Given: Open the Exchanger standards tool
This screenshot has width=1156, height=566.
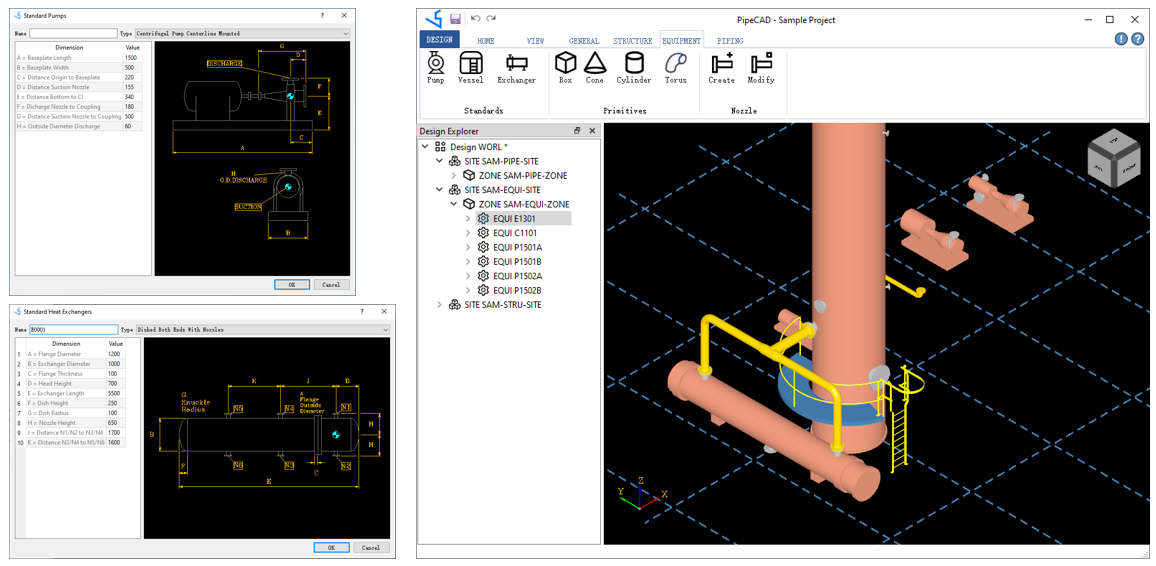Looking at the screenshot, I should 516,66.
